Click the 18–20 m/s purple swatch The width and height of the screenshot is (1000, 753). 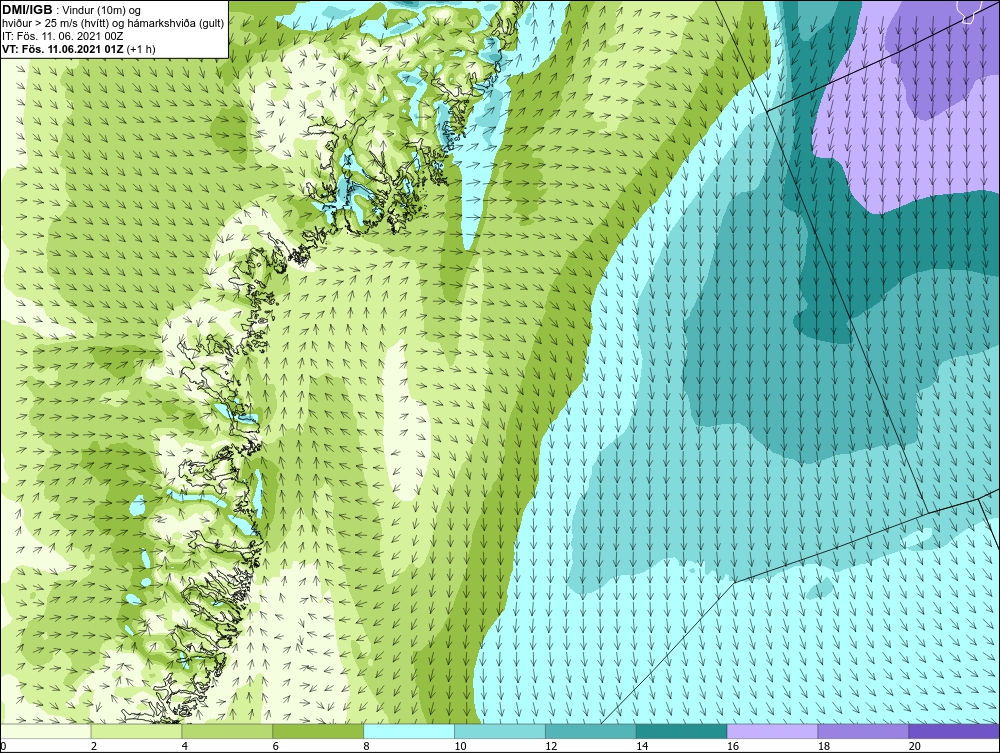coord(864,731)
